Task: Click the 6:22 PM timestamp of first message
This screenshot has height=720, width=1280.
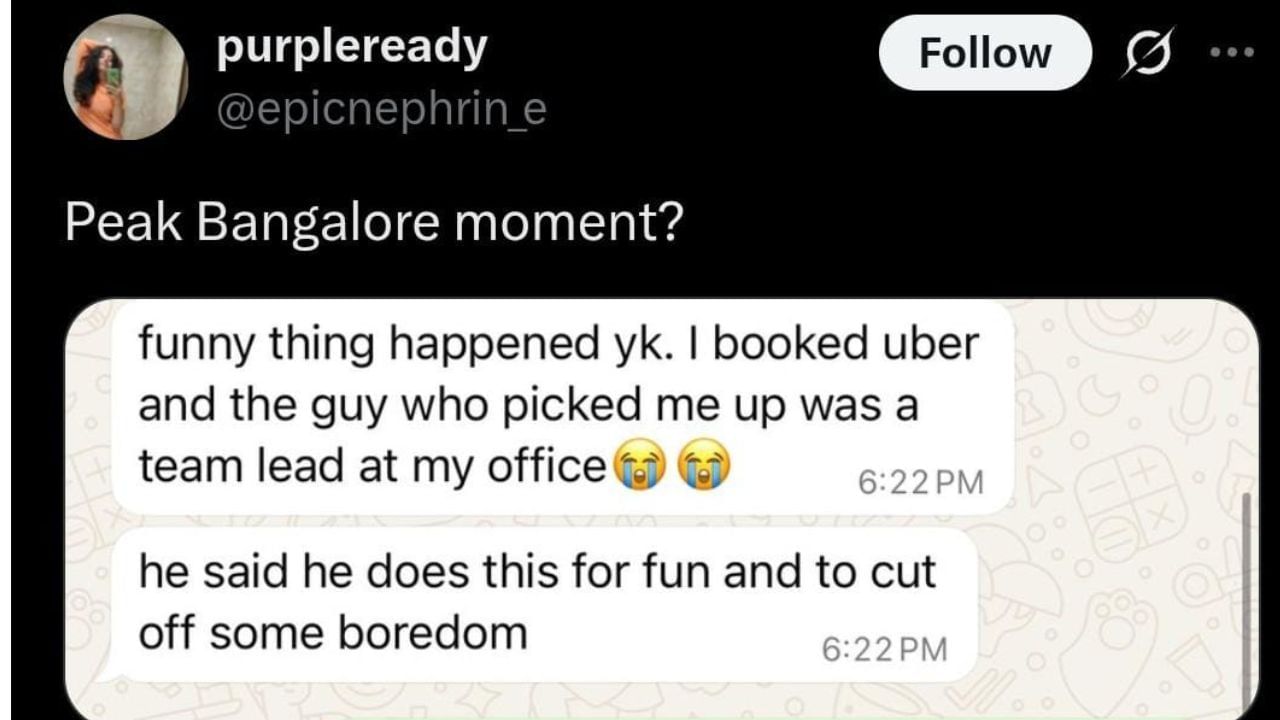Action: [921, 482]
